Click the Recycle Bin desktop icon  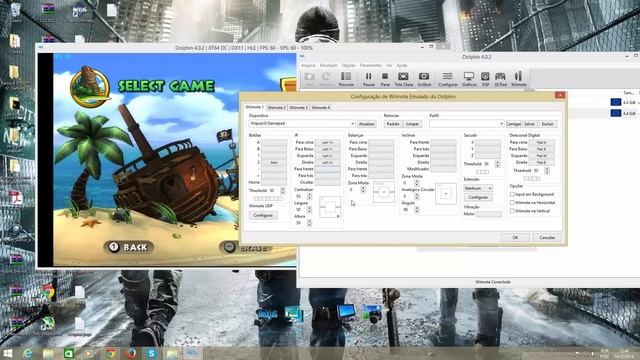point(16,11)
